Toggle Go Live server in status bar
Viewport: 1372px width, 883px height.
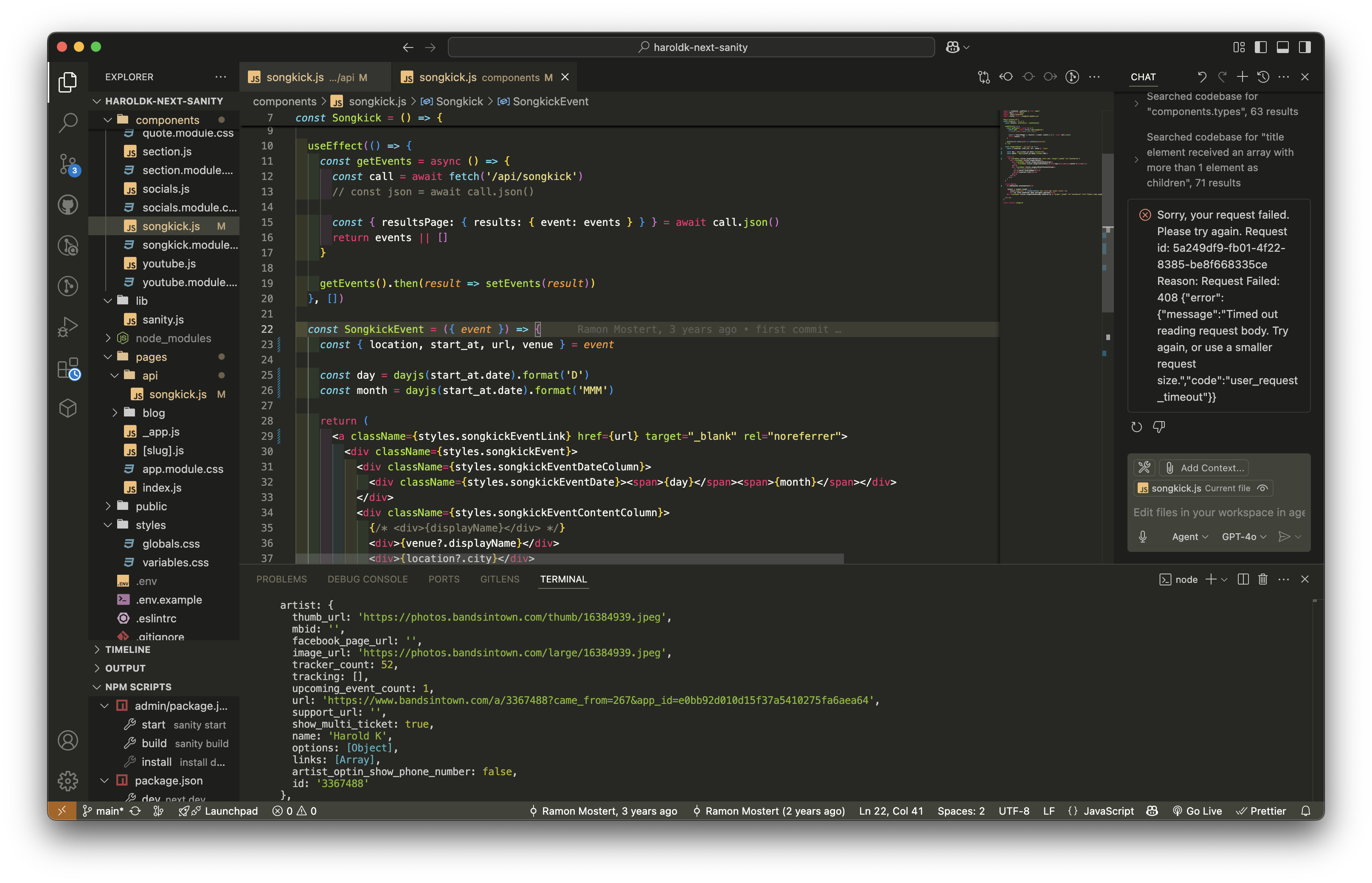point(1197,811)
